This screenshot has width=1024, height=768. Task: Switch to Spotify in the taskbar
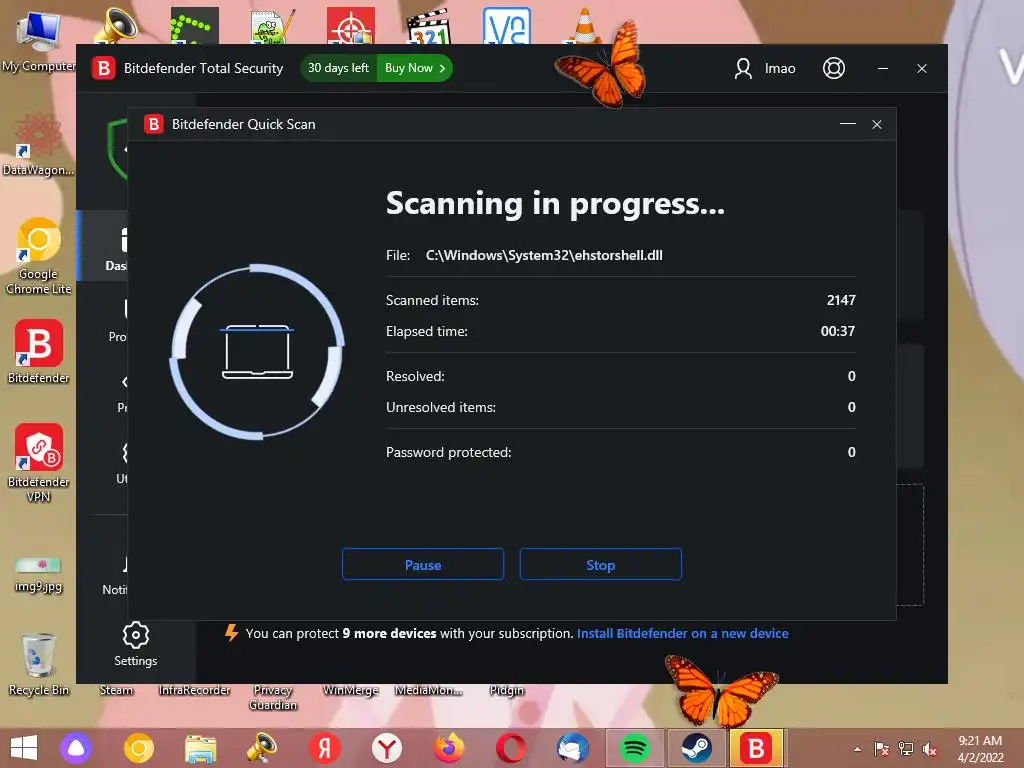coord(635,748)
